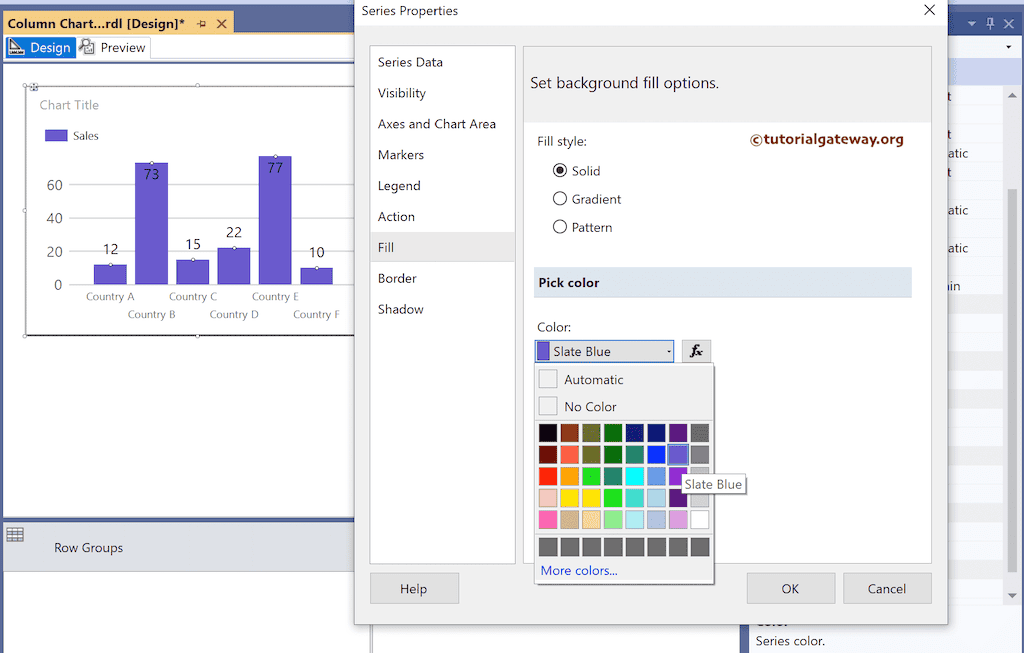
Task: Close the Column Chart rdl document tab
Action: (221, 24)
